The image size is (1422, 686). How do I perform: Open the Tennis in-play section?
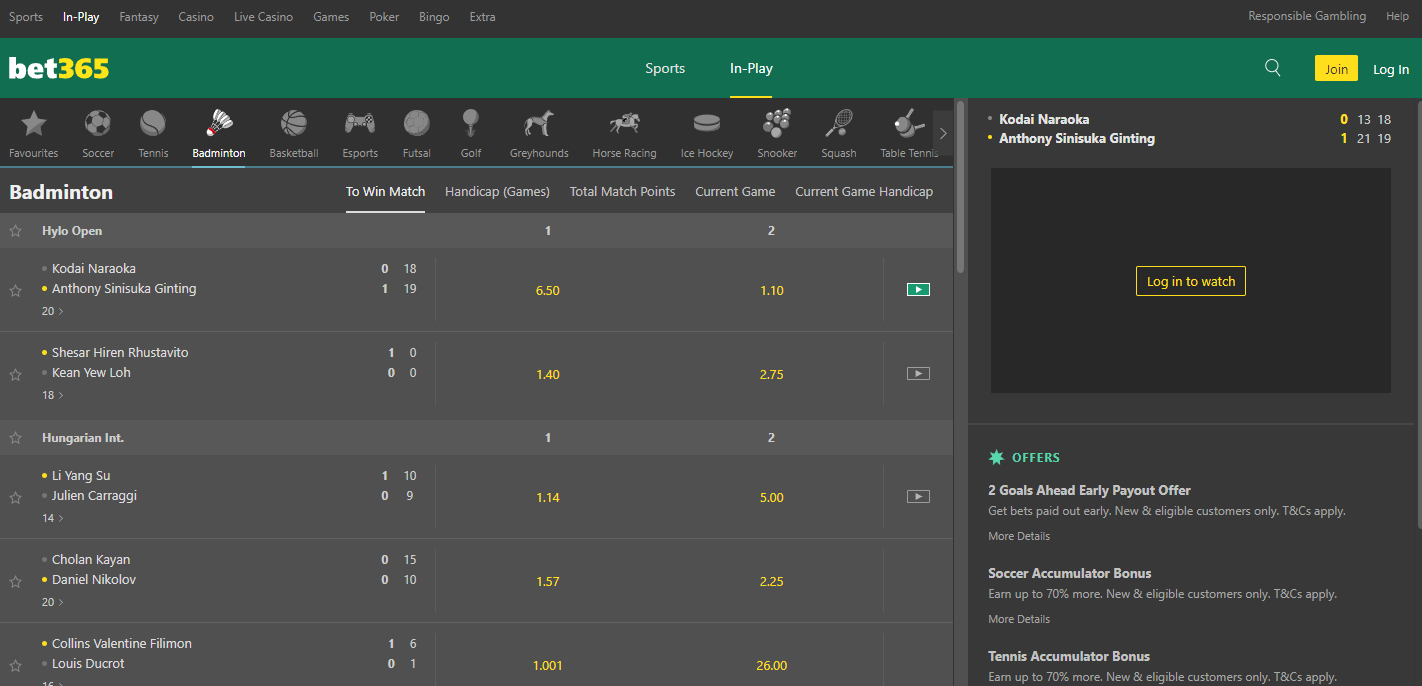tap(152, 132)
